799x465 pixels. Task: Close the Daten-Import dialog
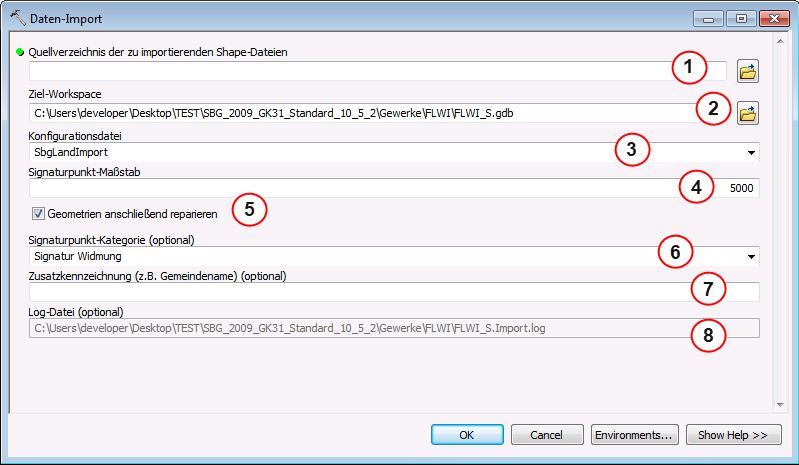774,19
